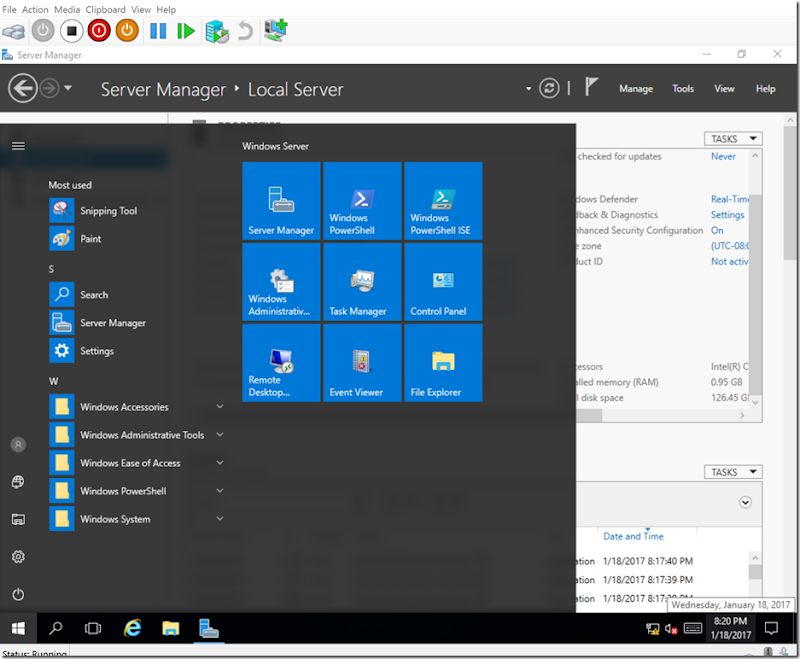
Task: Launch Windows PowerShell ISE tile
Action: tap(443, 200)
